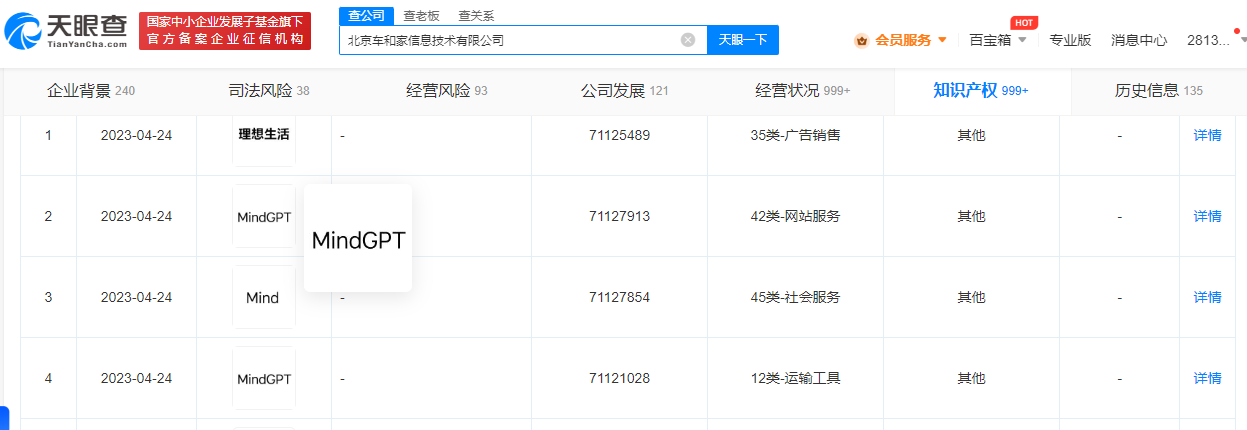The width and height of the screenshot is (1247, 430).
Task: Switch to the 历史信息 tab
Action: (1159, 91)
